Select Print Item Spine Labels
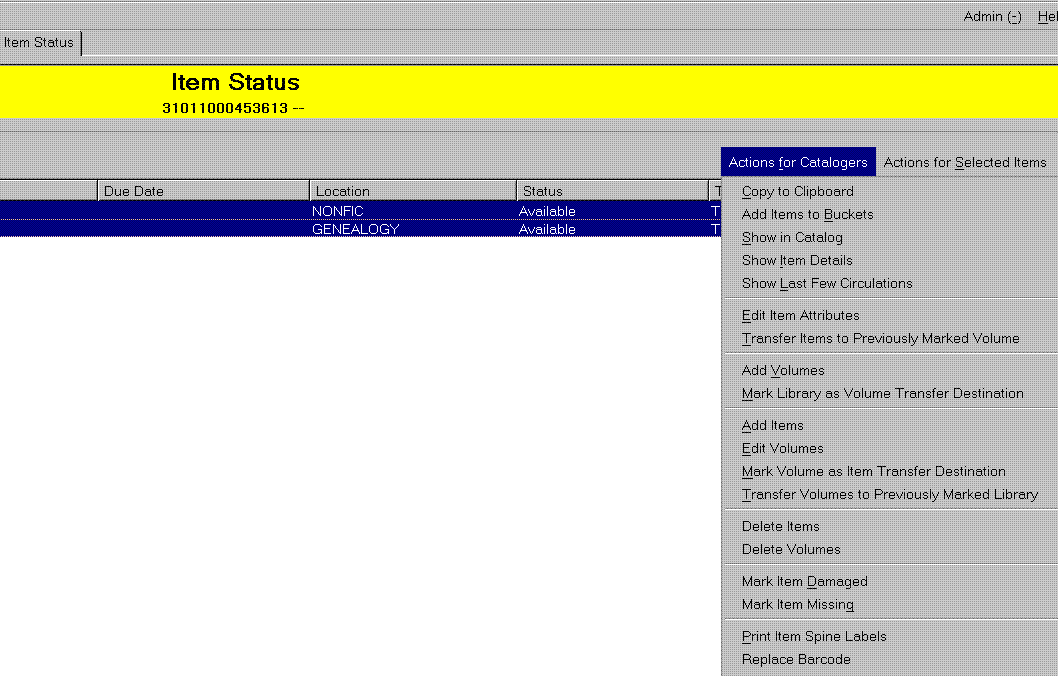This screenshot has width=1058, height=676. coord(814,636)
